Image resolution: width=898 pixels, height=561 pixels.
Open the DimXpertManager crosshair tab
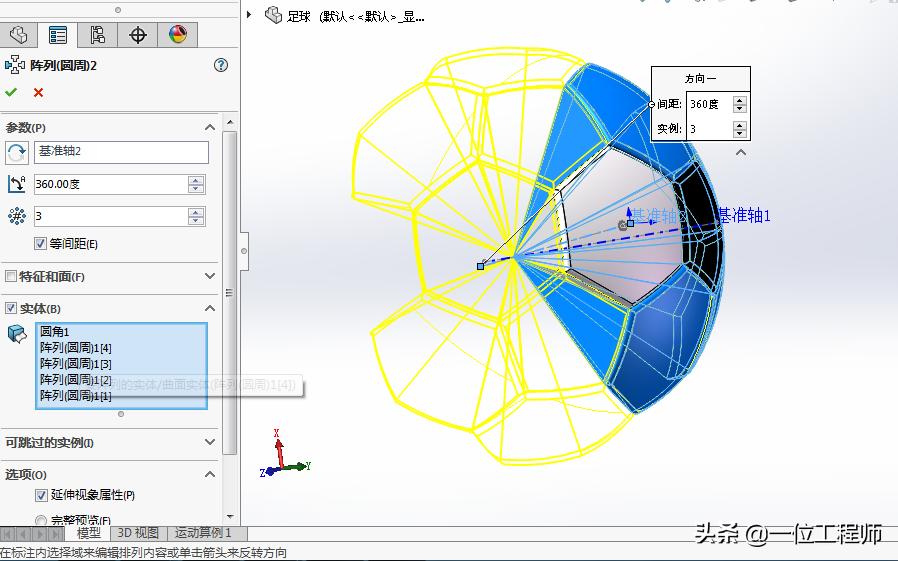[x=138, y=36]
